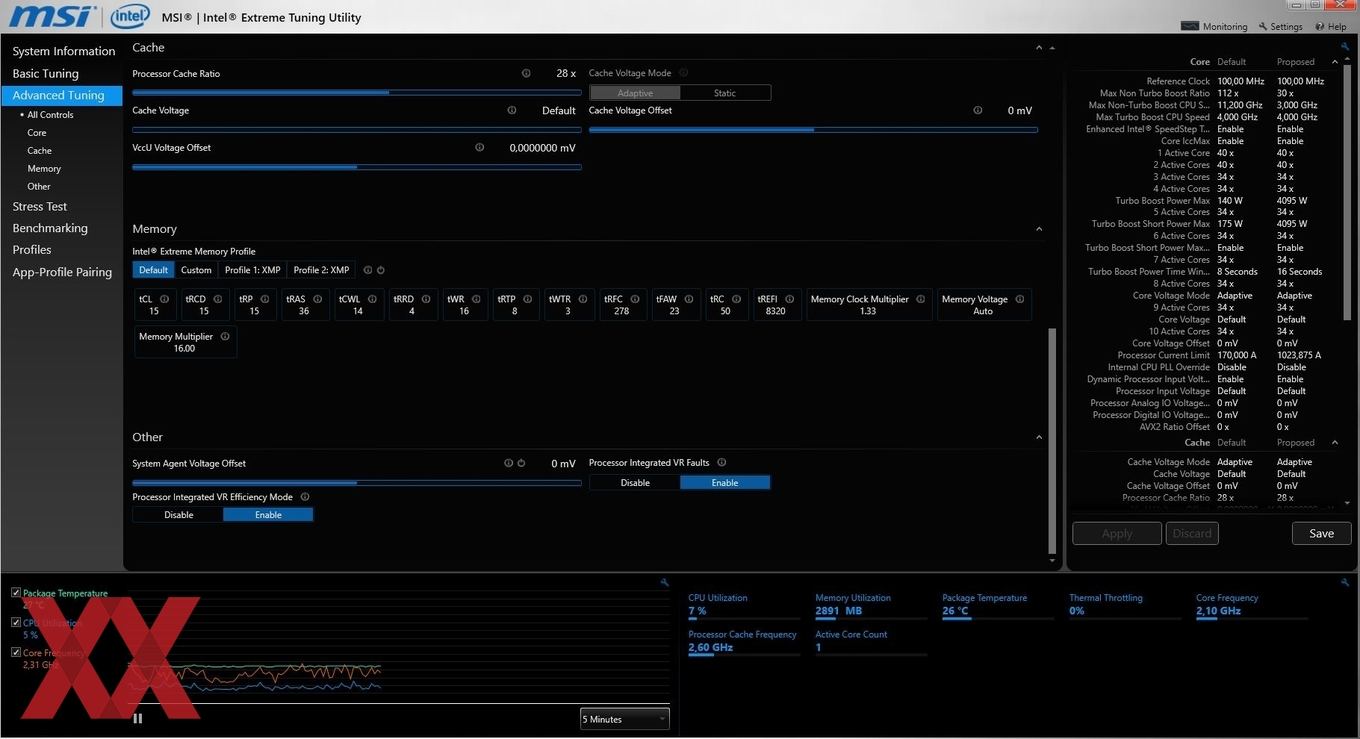Set Processor Integrated VR Faults to Enable
Screen dimensions: 1360x739
coord(725,482)
